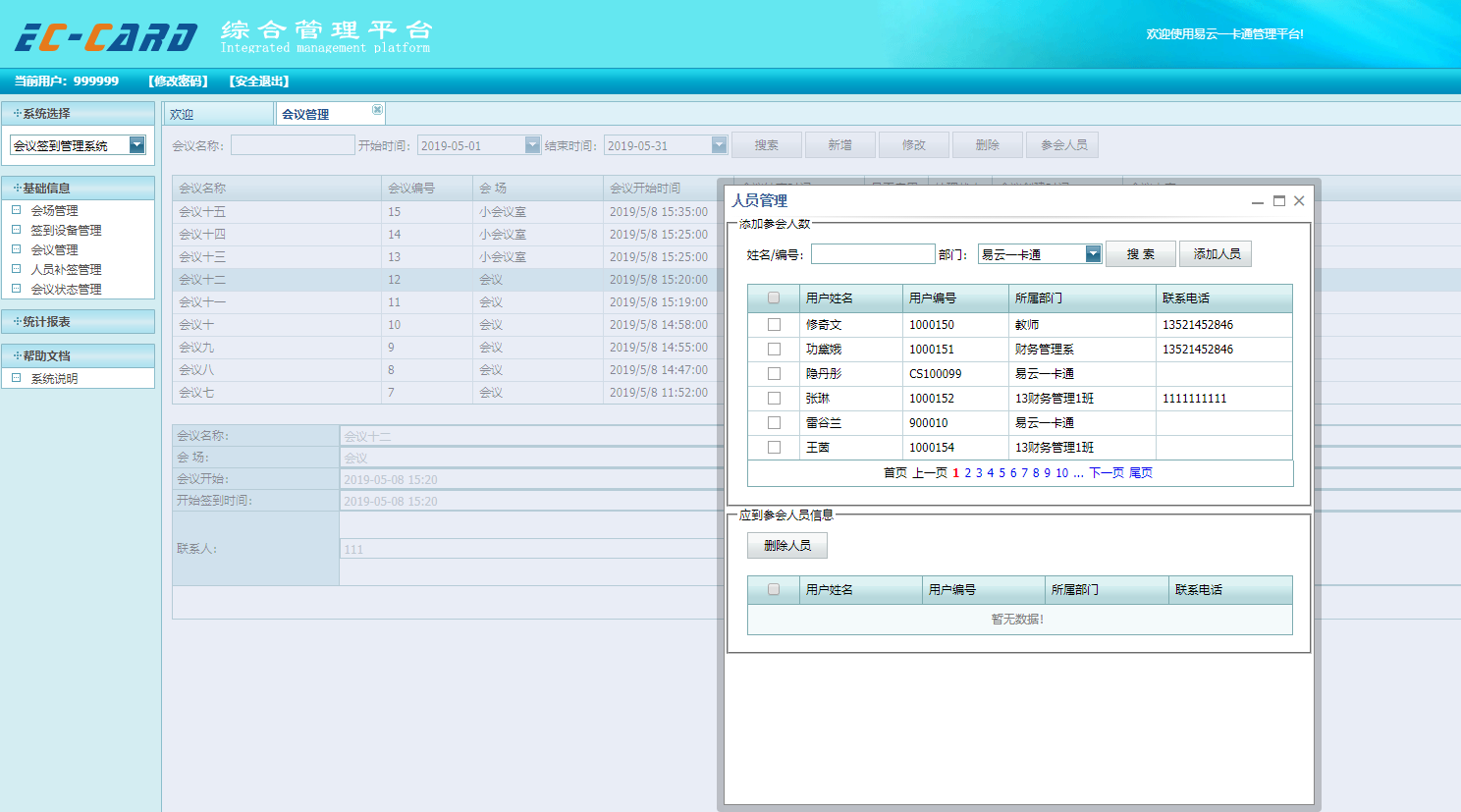Click the 修改密码 link
The height and width of the screenshot is (812, 1461).
178,81
